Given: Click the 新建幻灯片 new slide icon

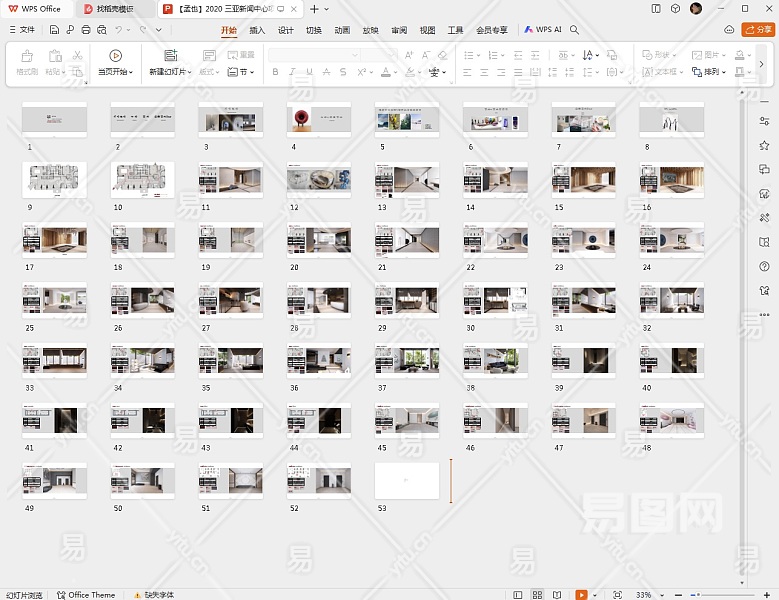Looking at the screenshot, I should [x=170, y=56].
